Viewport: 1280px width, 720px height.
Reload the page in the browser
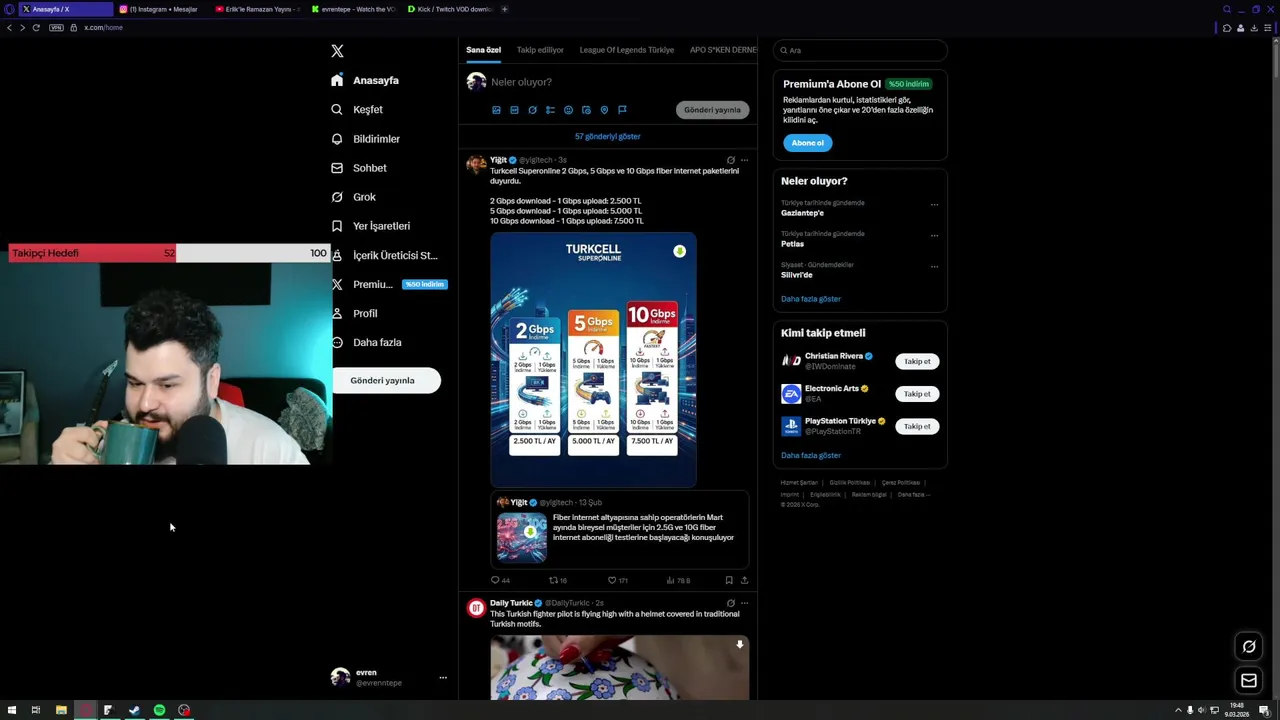(x=36, y=27)
